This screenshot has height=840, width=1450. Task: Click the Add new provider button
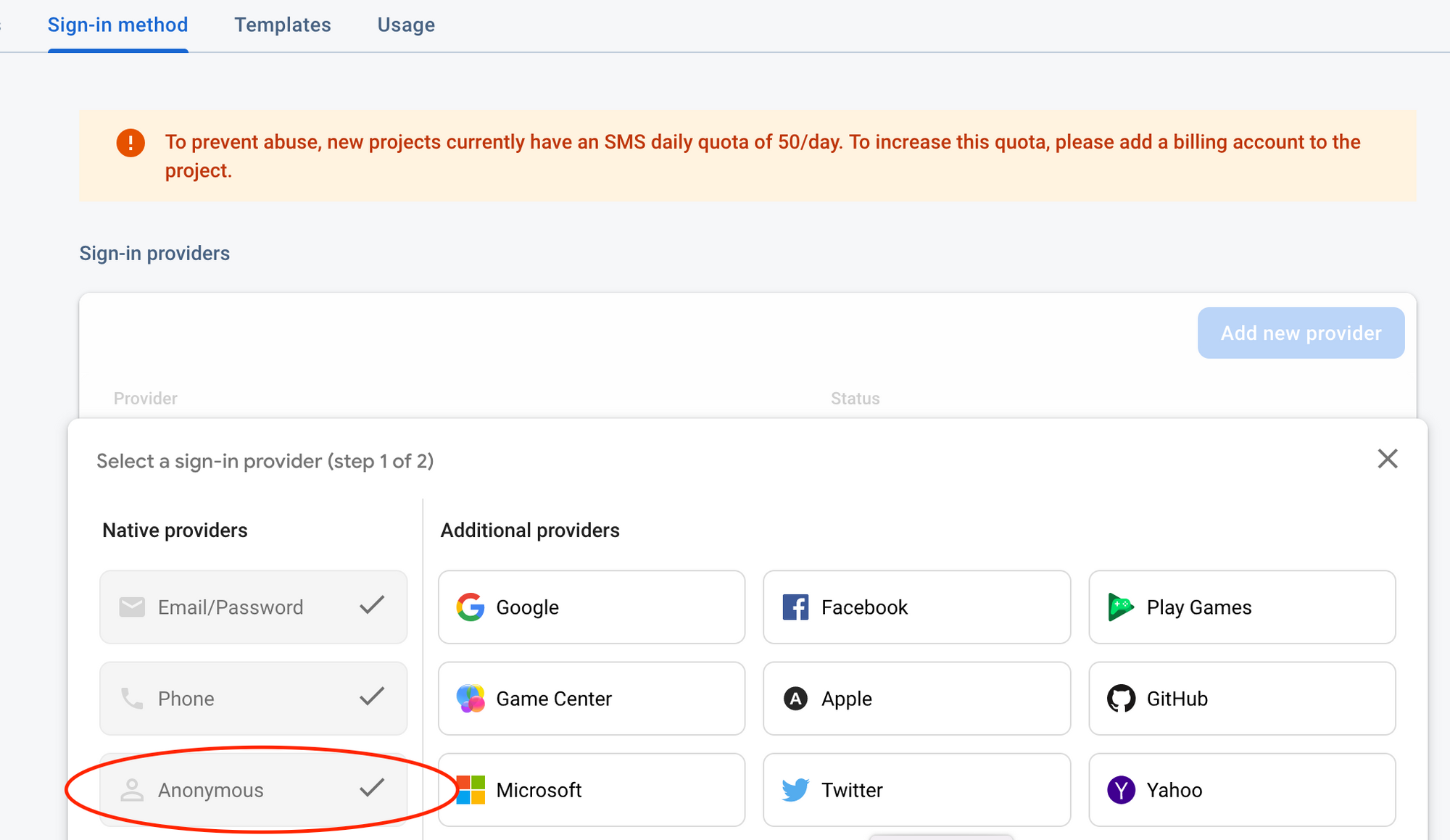tap(1301, 333)
